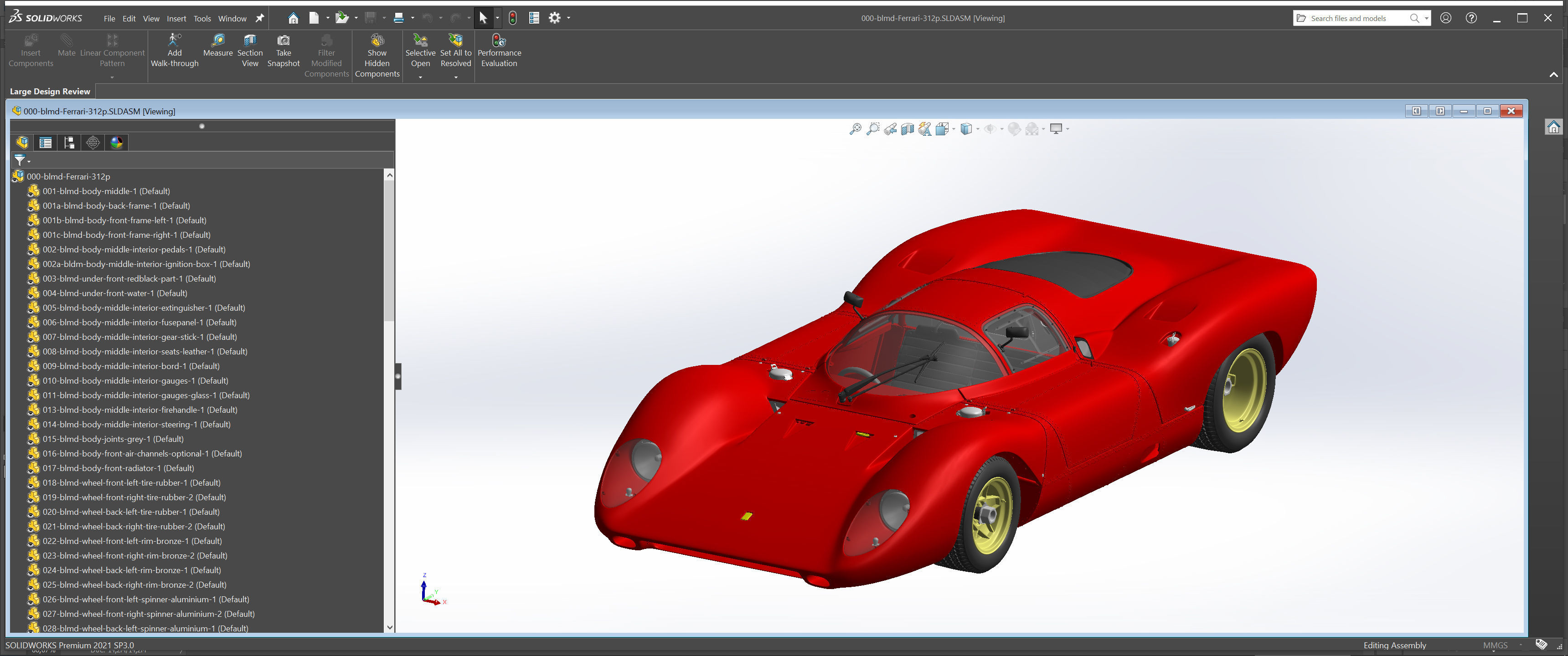Viewport: 1568px width, 656px height.
Task: Open the PropertyManager tab
Action: pos(46,143)
